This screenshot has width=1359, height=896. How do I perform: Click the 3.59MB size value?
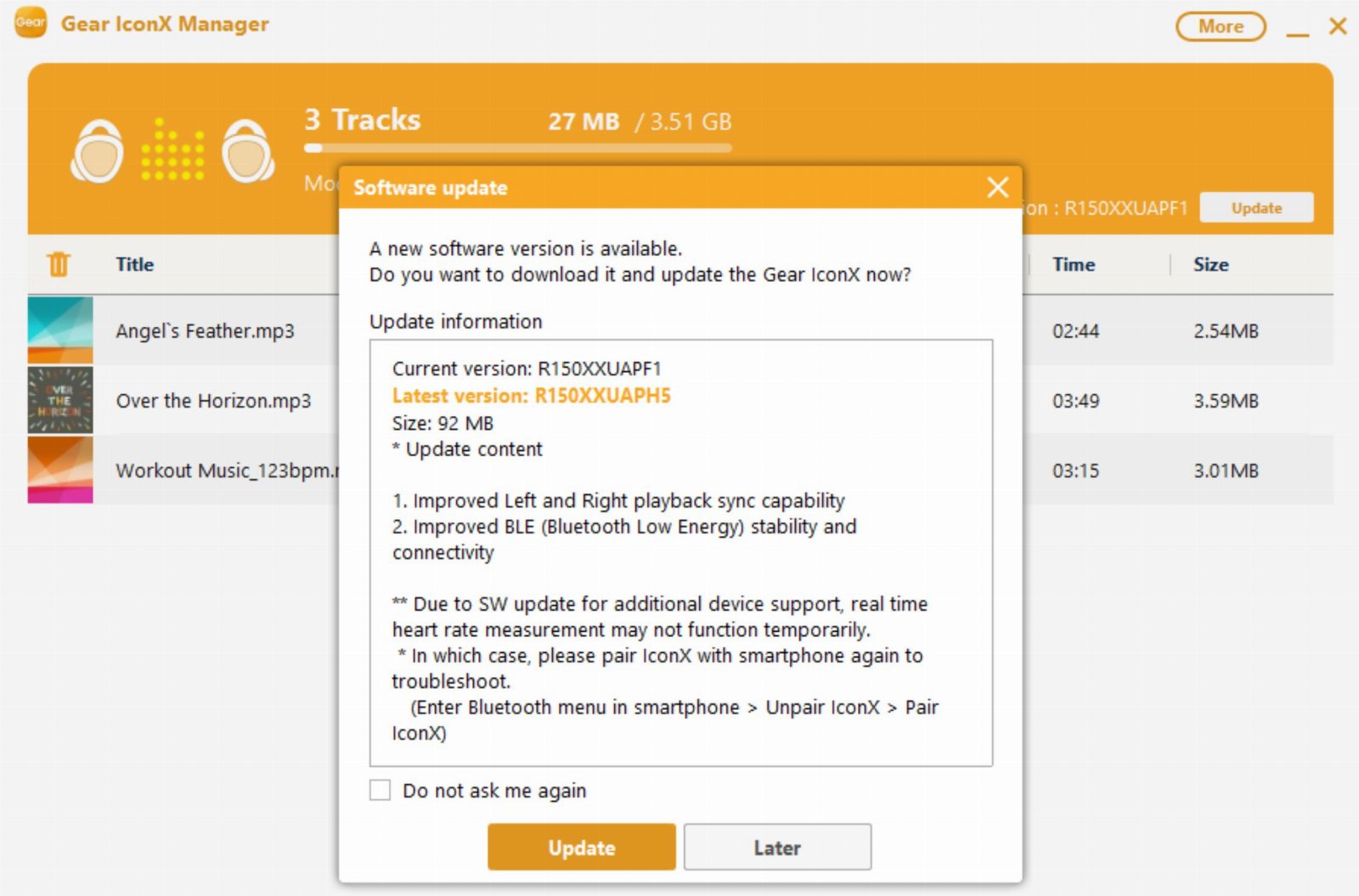1226,400
